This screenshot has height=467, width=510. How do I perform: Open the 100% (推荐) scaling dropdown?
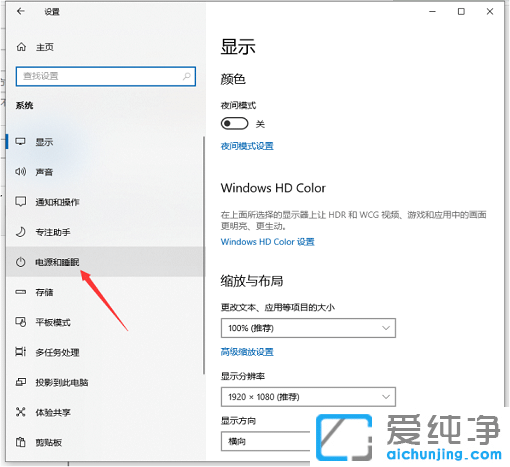(x=308, y=328)
